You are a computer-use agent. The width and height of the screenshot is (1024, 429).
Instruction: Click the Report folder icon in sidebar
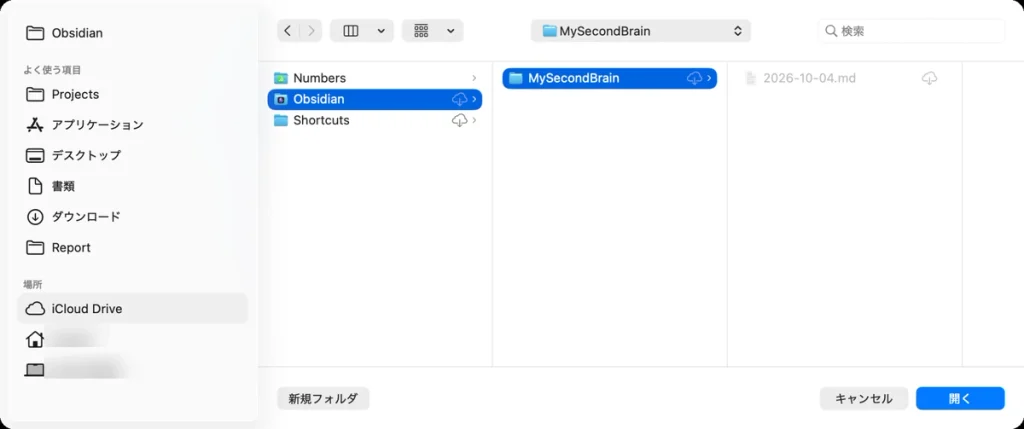point(35,247)
